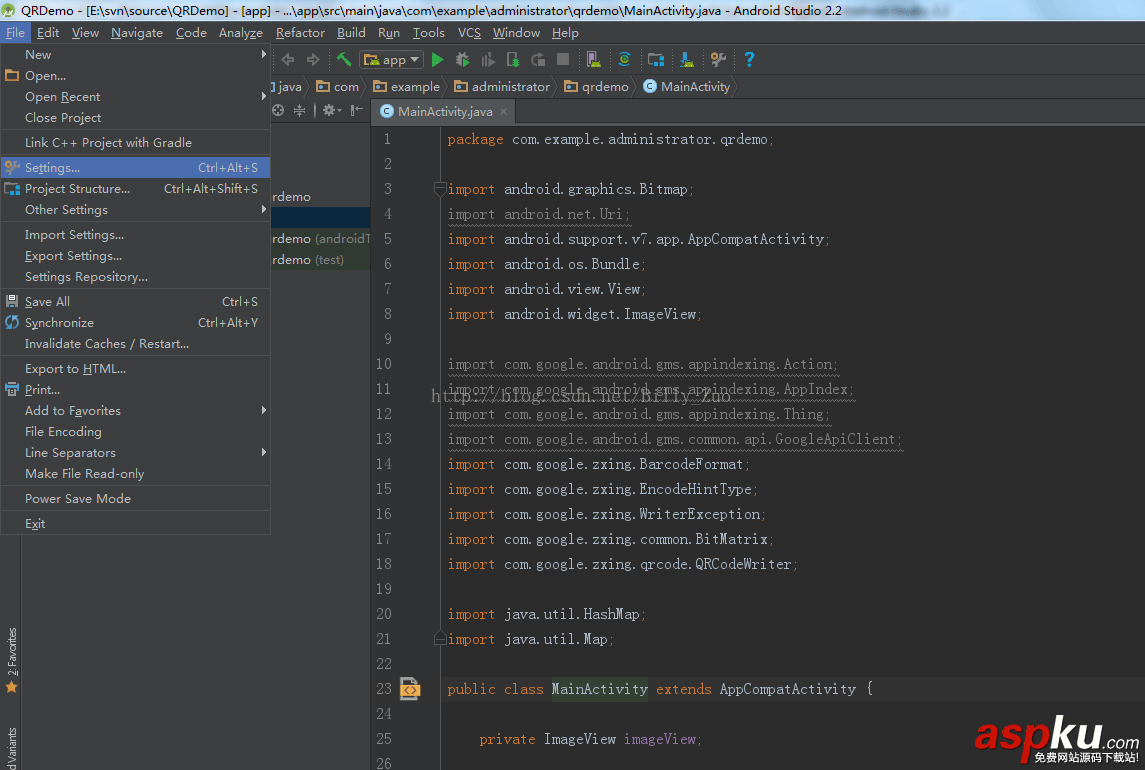1145x770 pixels.
Task: Click the Stop square toolbar icon
Action: pyautogui.click(x=563, y=60)
